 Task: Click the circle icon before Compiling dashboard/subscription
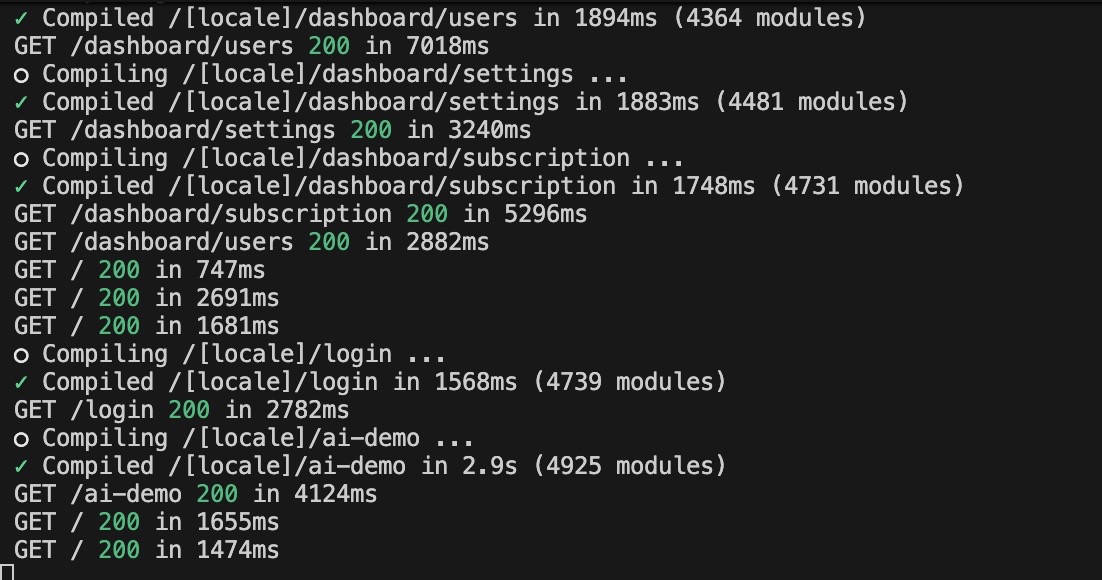point(21,160)
